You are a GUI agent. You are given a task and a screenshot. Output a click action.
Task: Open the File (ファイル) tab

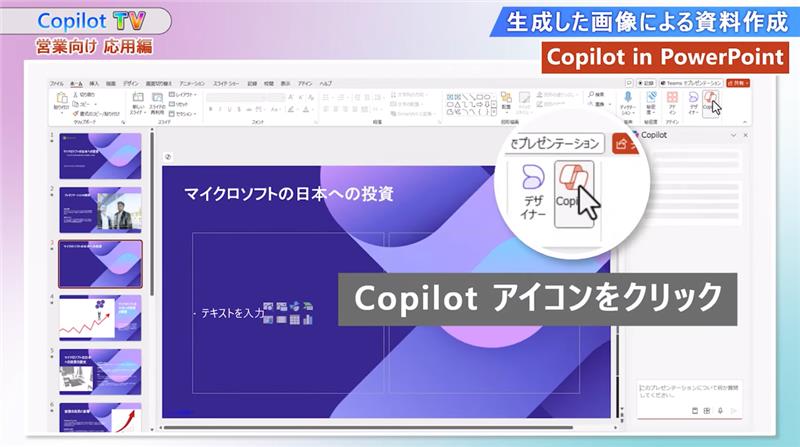(56, 83)
